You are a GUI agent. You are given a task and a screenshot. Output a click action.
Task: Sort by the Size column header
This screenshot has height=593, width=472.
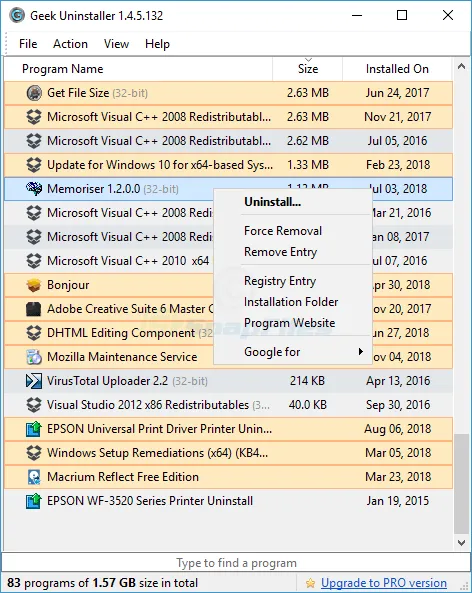tap(308, 69)
